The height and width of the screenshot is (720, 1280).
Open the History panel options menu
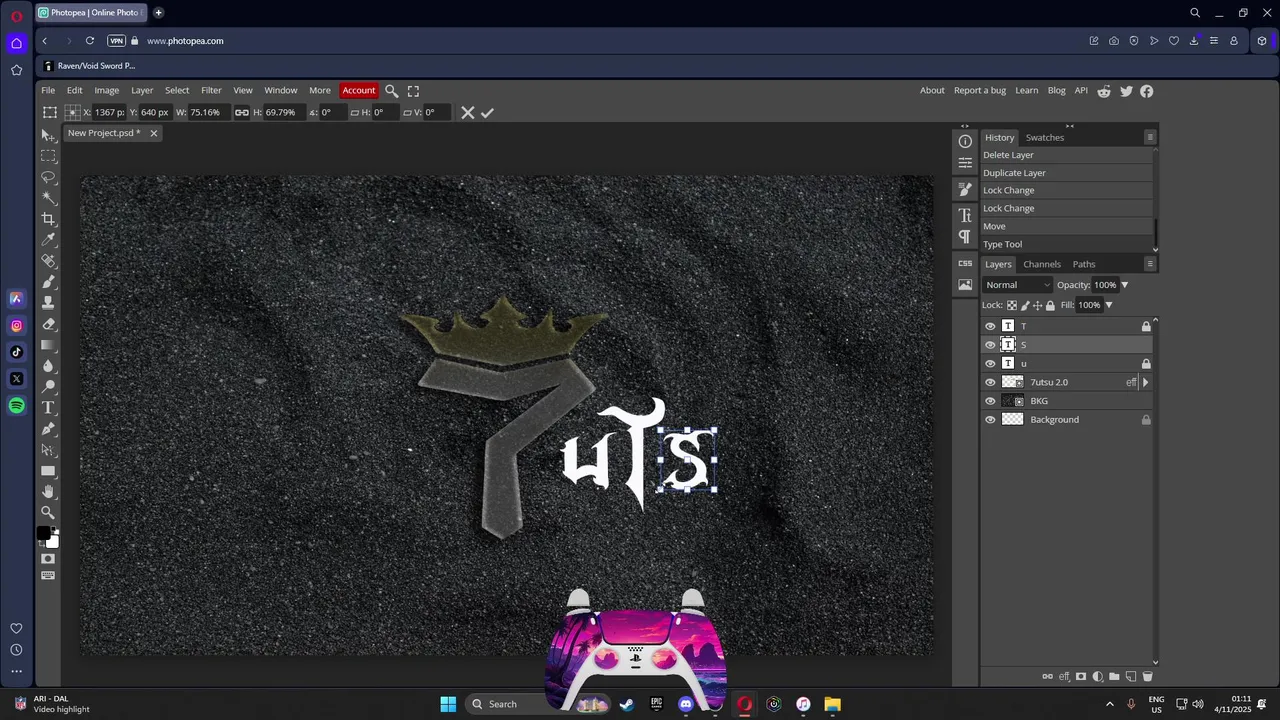[1150, 137]
